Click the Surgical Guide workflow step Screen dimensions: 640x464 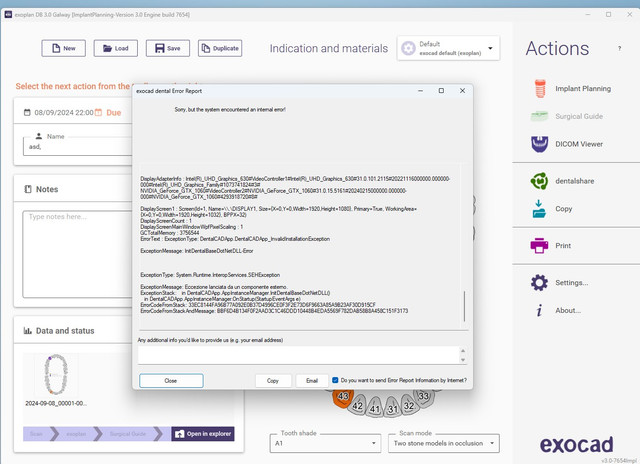click(x=128, y=434)
